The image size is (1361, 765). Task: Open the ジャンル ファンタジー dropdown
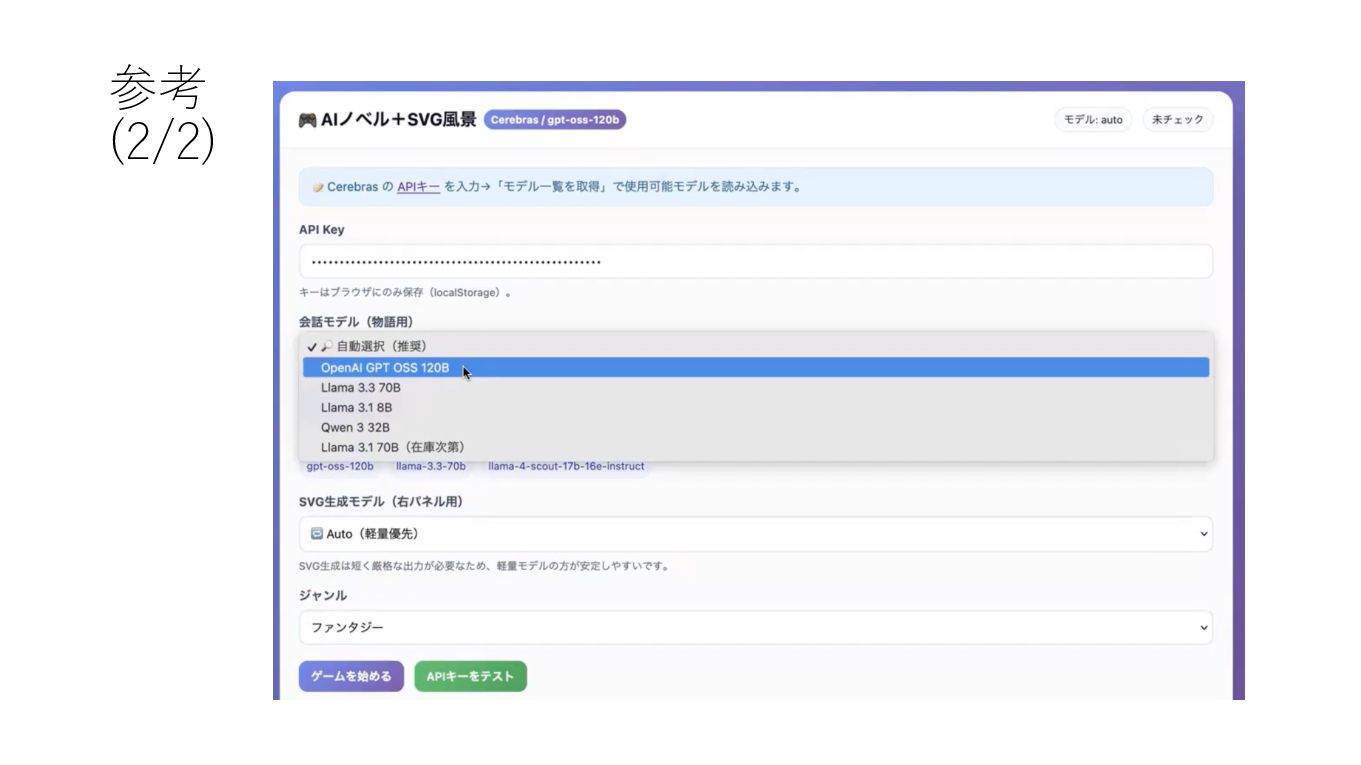tap(756, 628)
